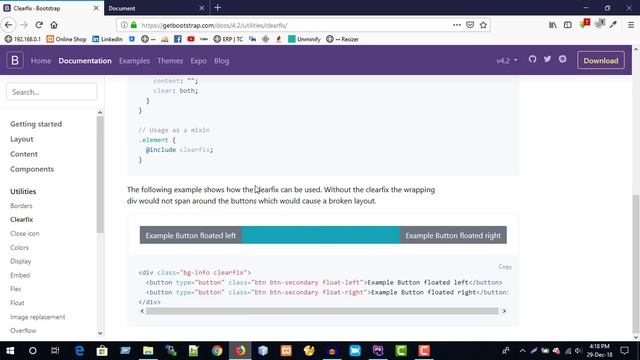Switch to the Document tab
The image size is (640, 360).
(156, 8)
